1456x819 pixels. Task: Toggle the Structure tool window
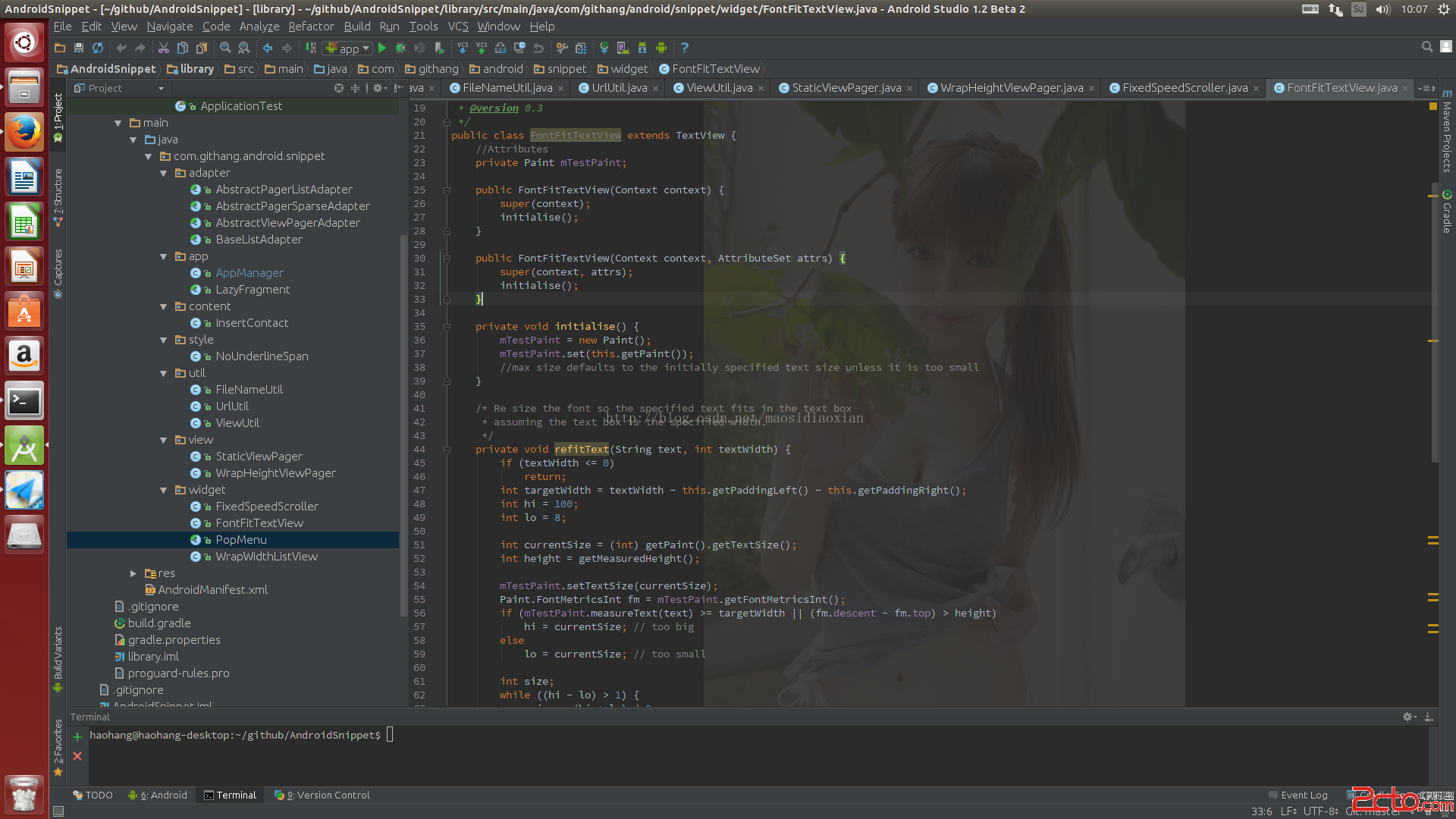(x=58, y=193)
